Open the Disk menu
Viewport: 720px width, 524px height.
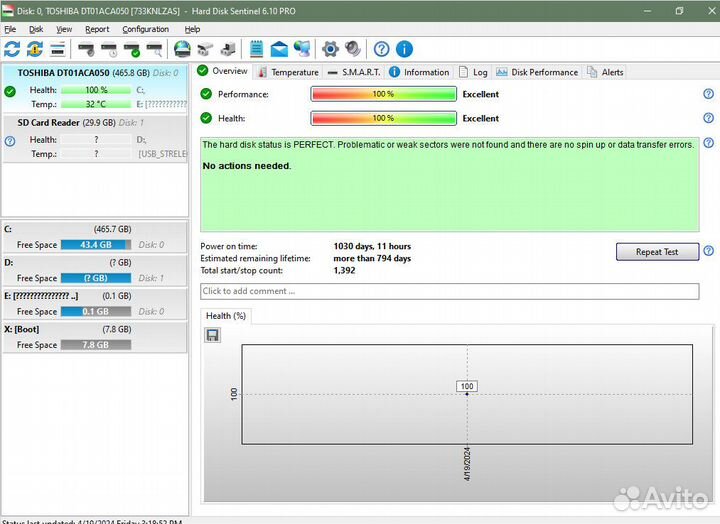point(36,29)
